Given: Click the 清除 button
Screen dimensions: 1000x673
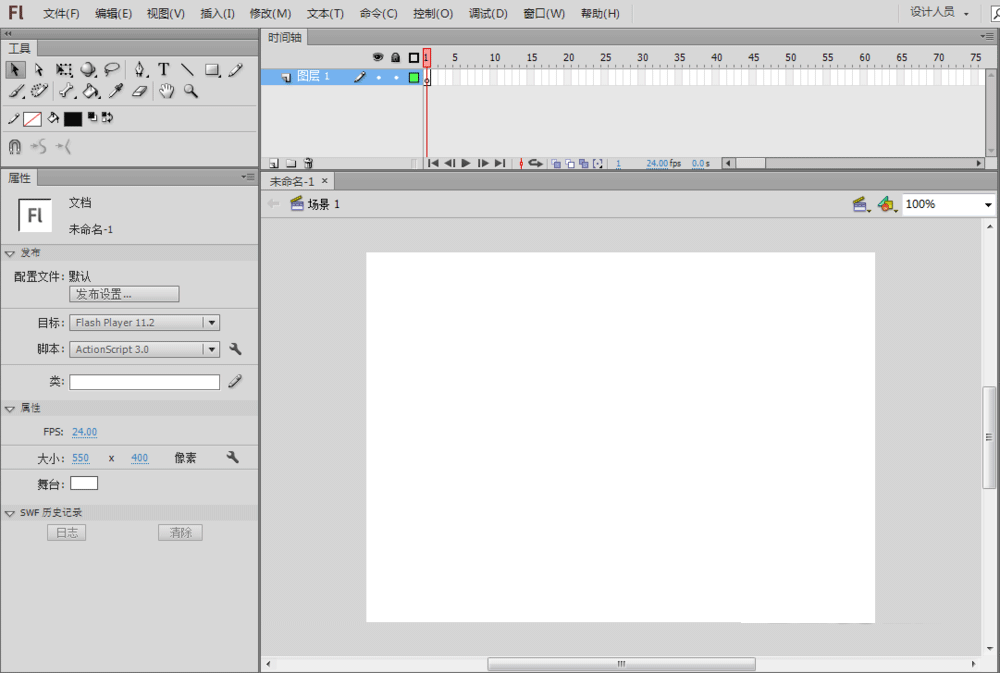Looking at the screenshot, I should 180,533.
